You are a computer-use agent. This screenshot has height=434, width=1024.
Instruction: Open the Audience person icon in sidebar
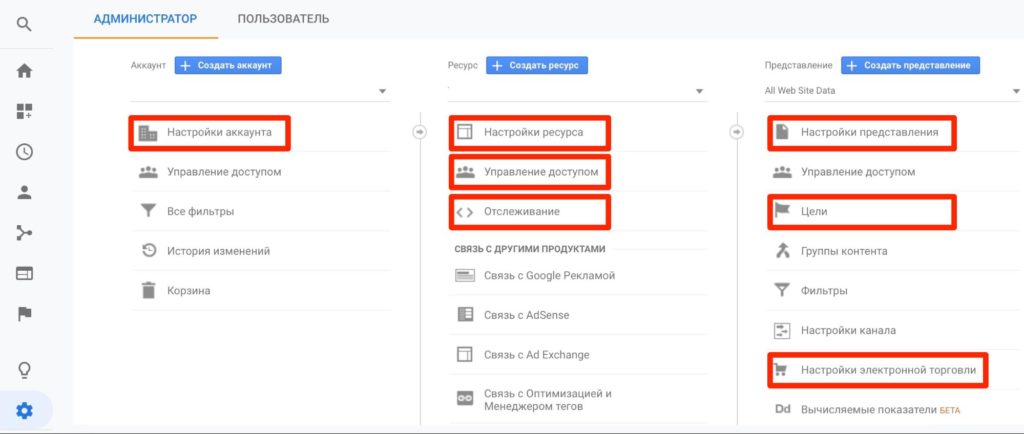[25, 192]
